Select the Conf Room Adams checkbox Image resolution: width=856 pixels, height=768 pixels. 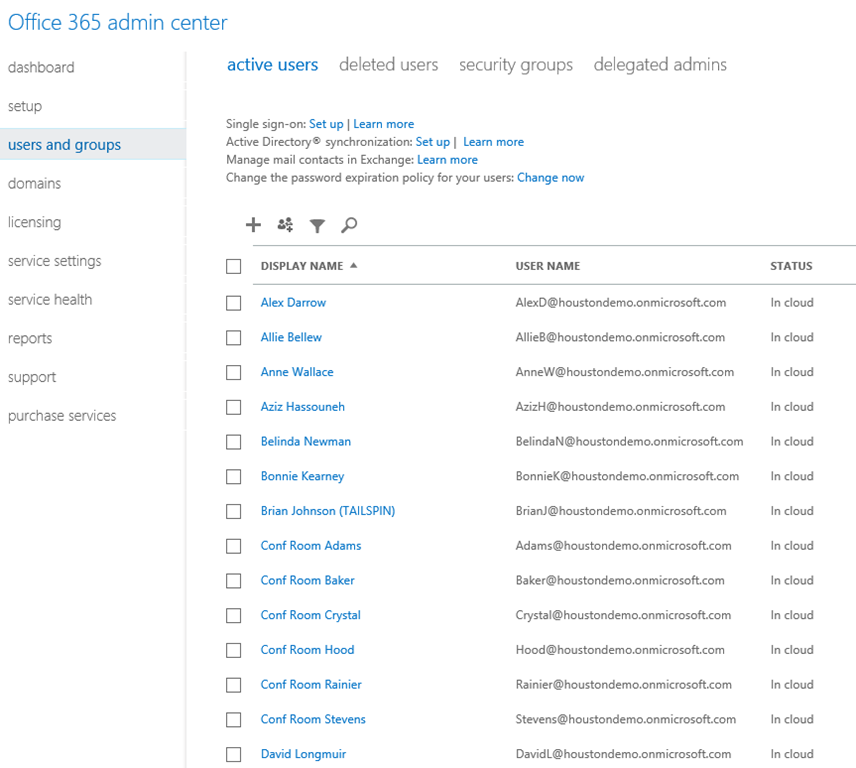click(x=234, y=546)
